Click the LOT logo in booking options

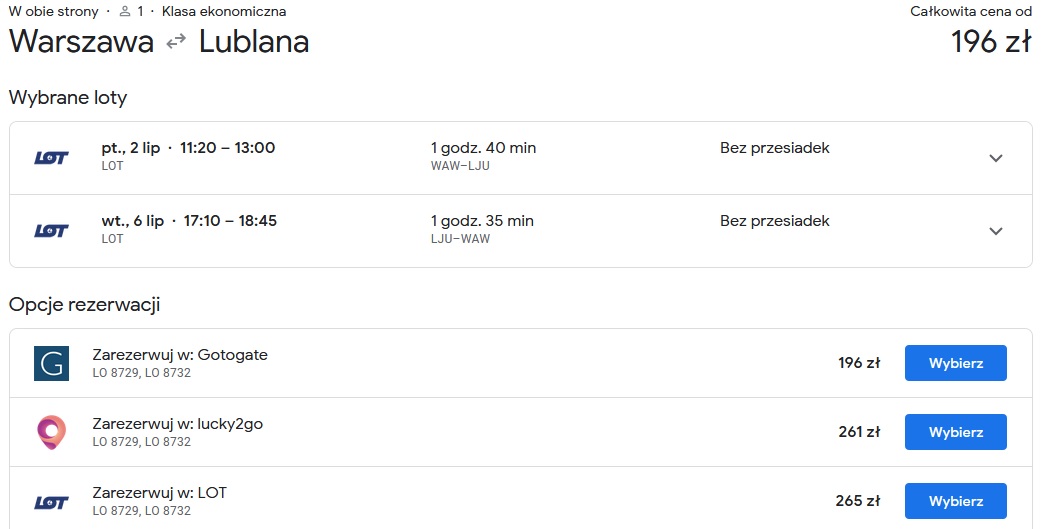pyautogui.click(x=52, y=502)
